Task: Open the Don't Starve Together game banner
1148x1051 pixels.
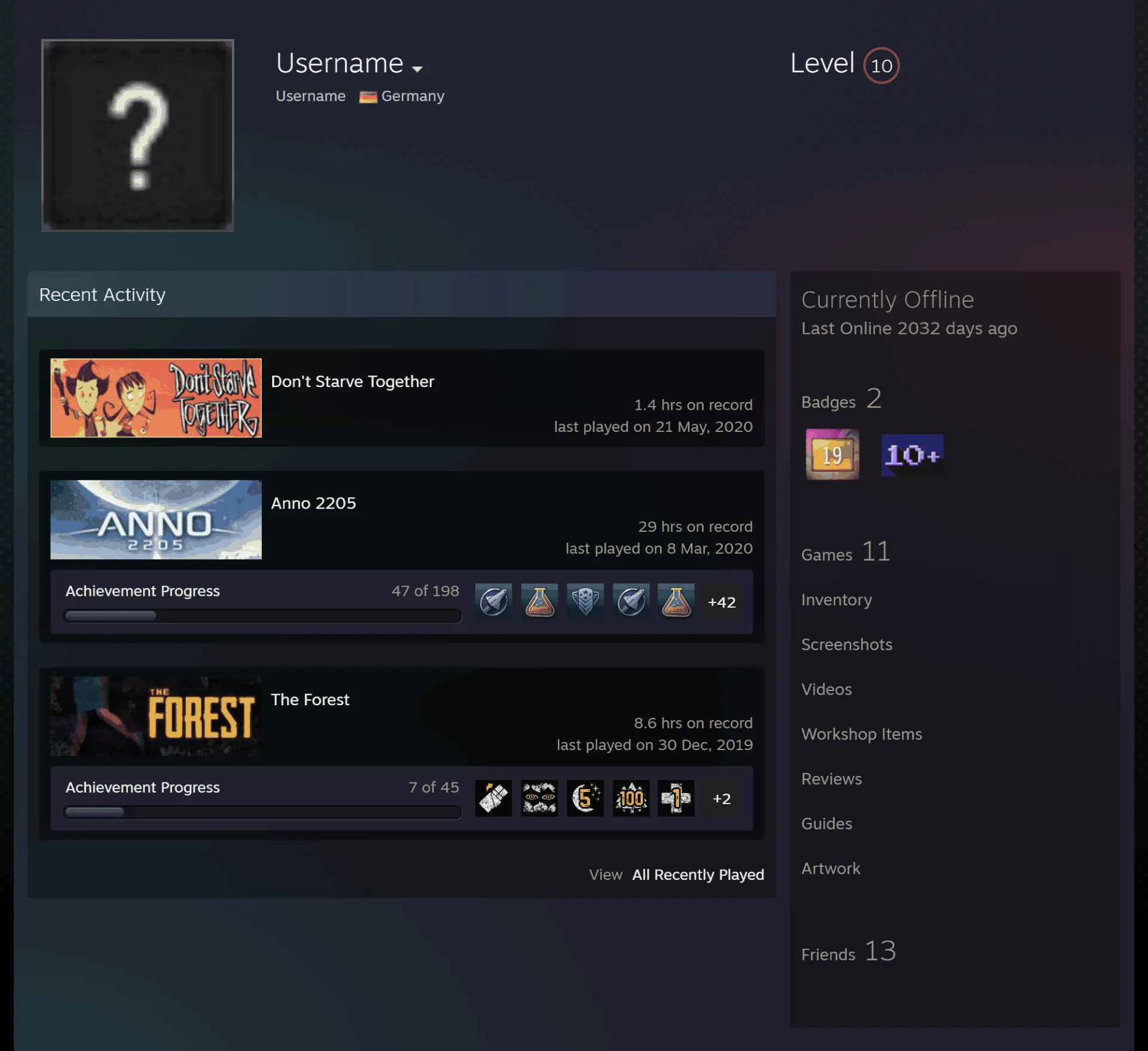Action: tap(156, 398)
